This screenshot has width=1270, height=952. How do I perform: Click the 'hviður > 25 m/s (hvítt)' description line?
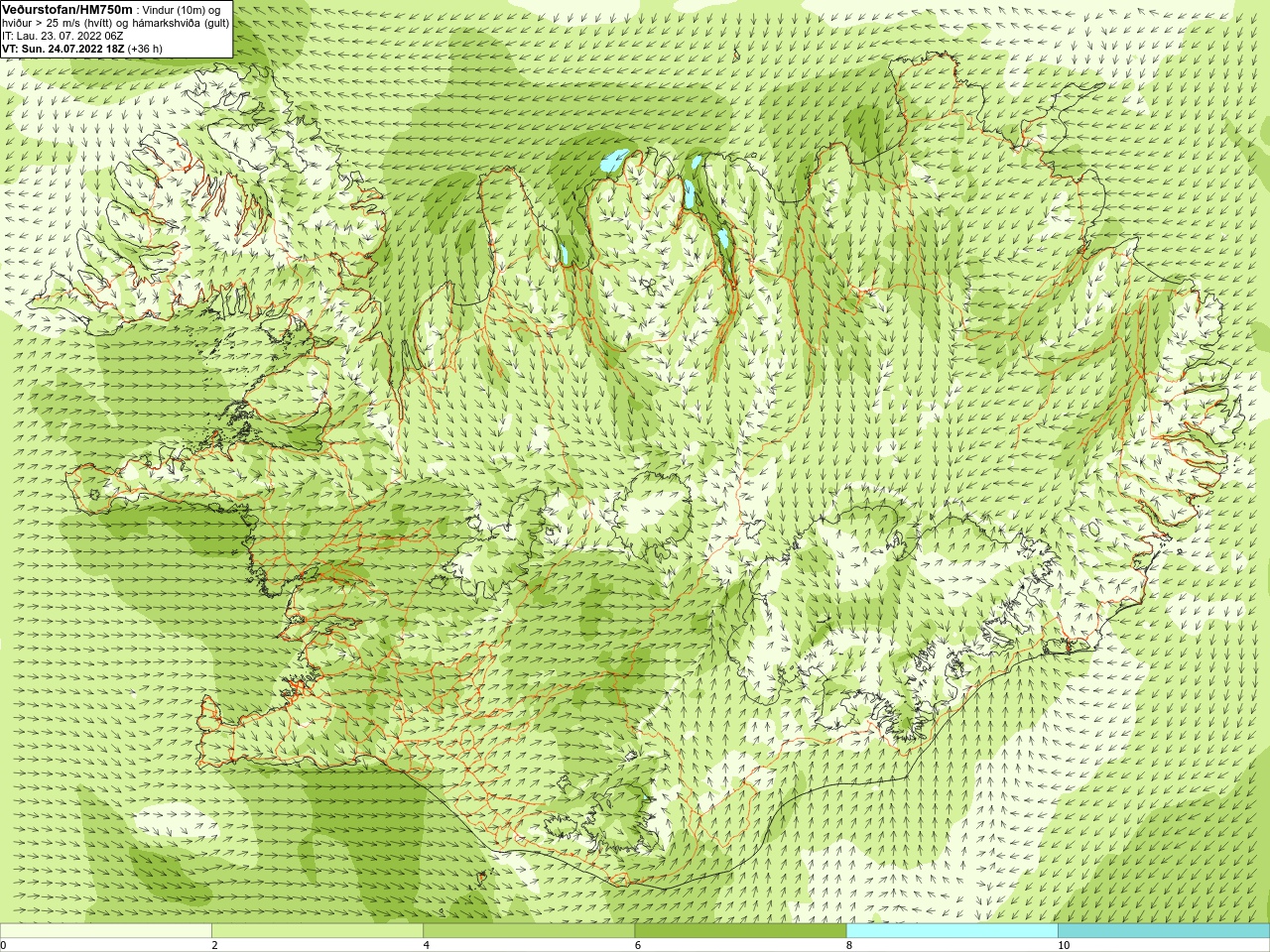pyautogui.click(x=116, y=23)
